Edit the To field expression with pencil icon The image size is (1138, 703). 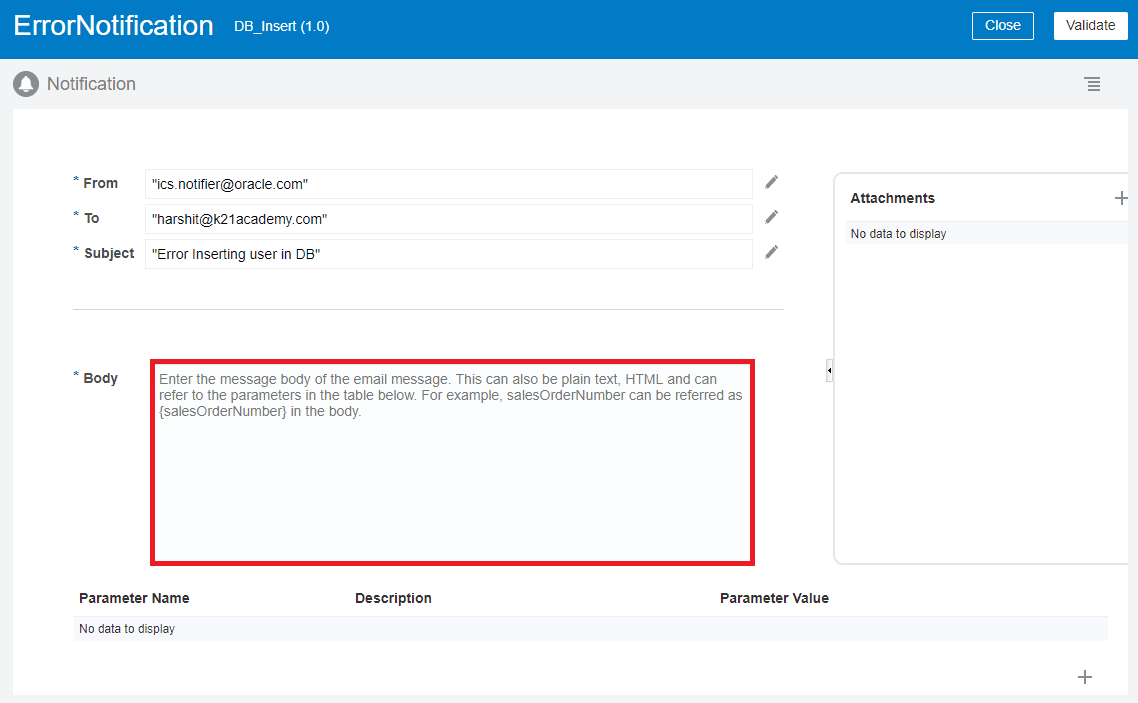tap(770, 217)
